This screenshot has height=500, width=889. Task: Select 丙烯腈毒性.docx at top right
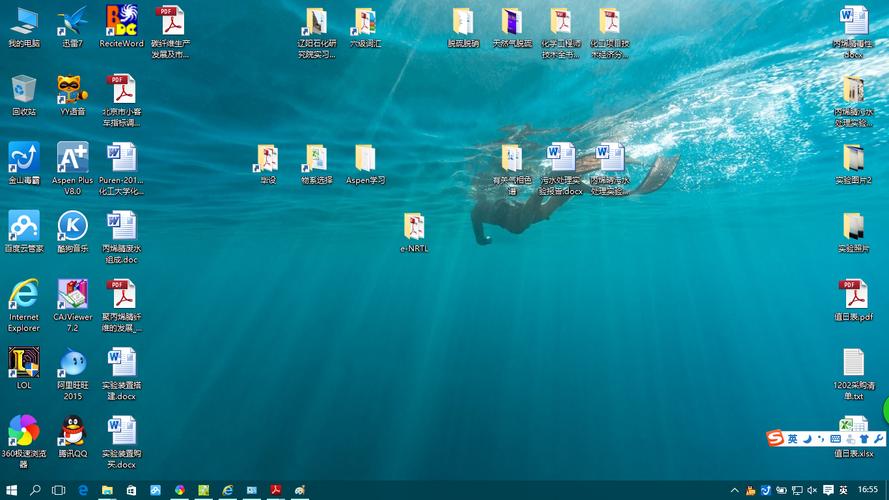[853, 32]
